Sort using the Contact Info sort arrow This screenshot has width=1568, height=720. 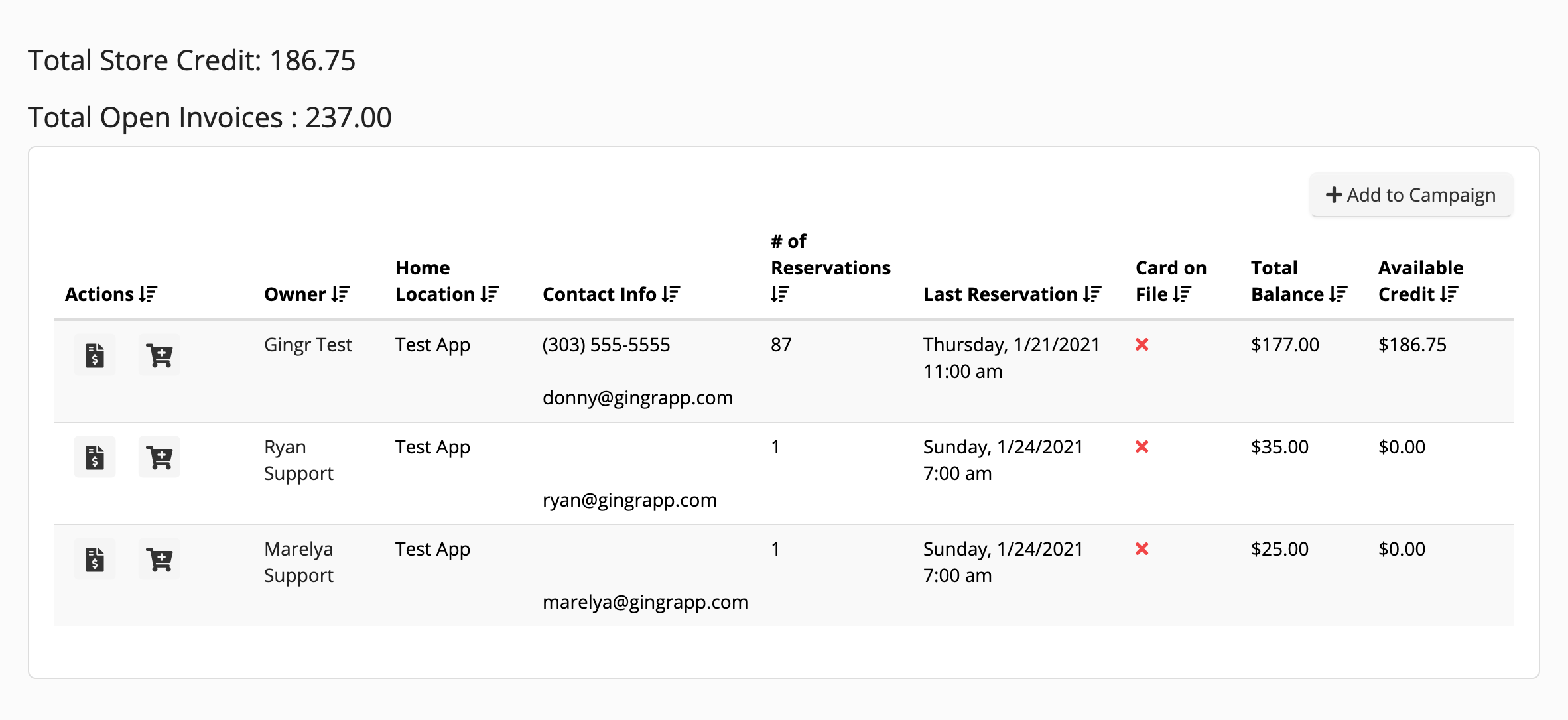click(672, 294)
